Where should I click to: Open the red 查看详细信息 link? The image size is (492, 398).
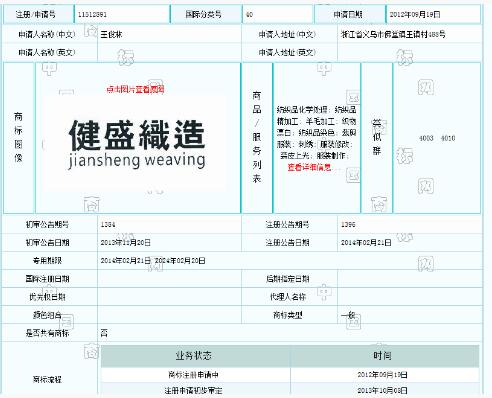tap(309, 167)
